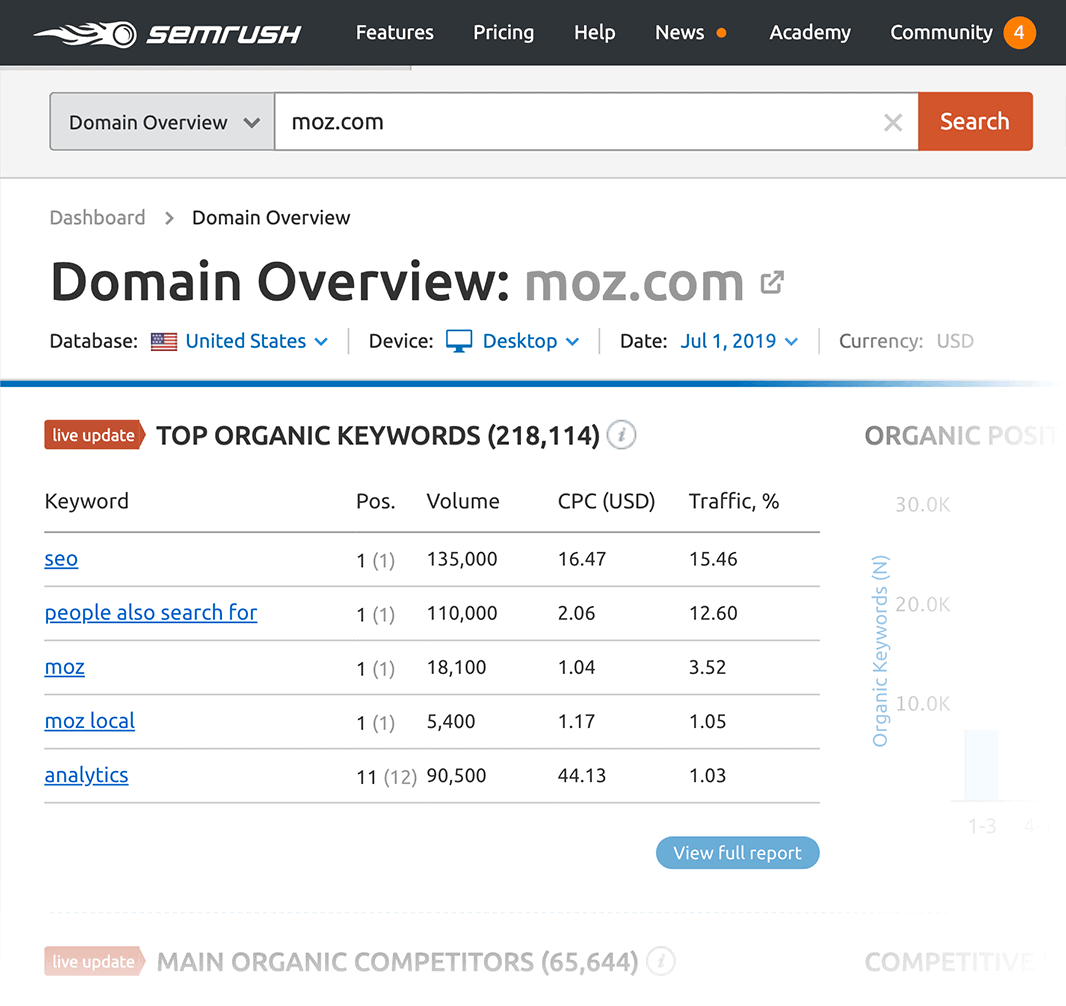Viewport: 1066px width, 1006px height.
Task: Expand the Desktop device dropdown
Action: coord(530,341)
